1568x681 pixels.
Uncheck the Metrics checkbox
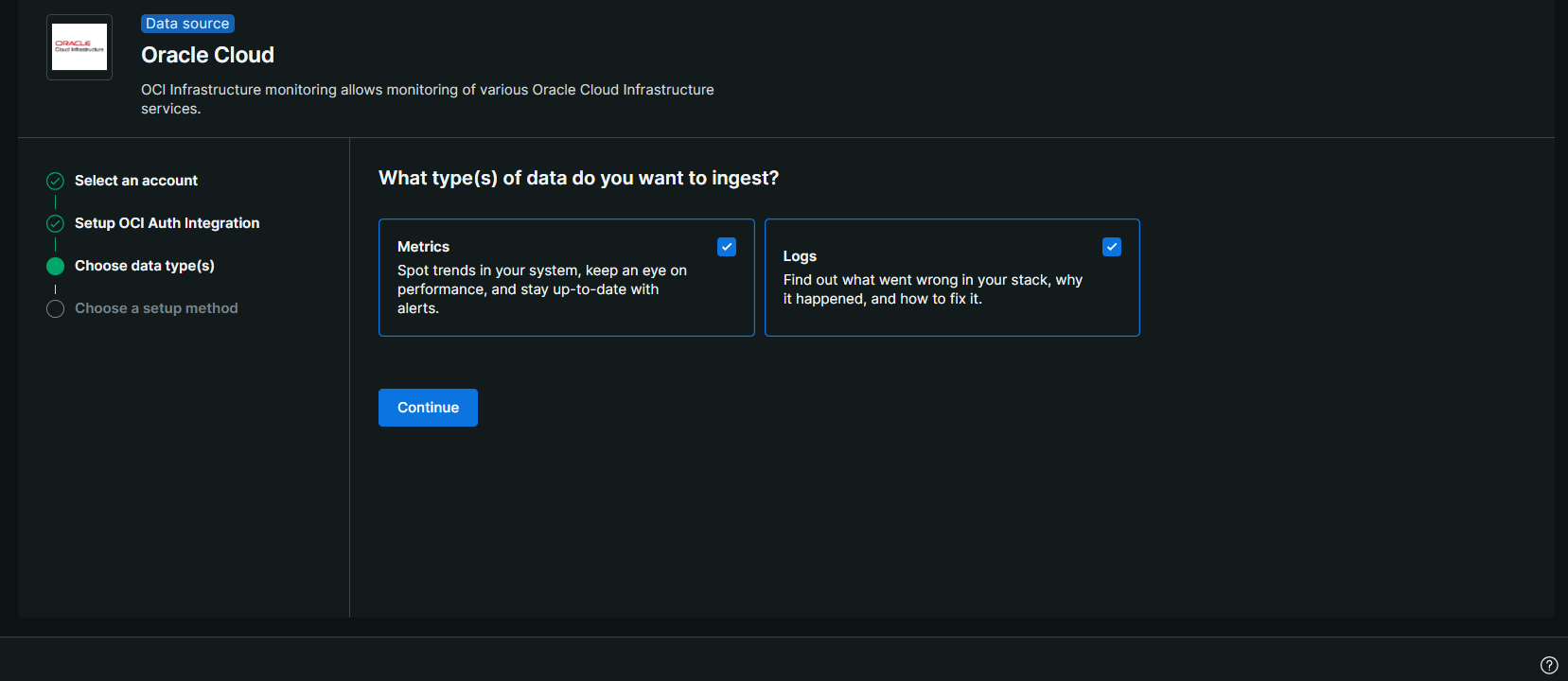click(x=727, y=247)
